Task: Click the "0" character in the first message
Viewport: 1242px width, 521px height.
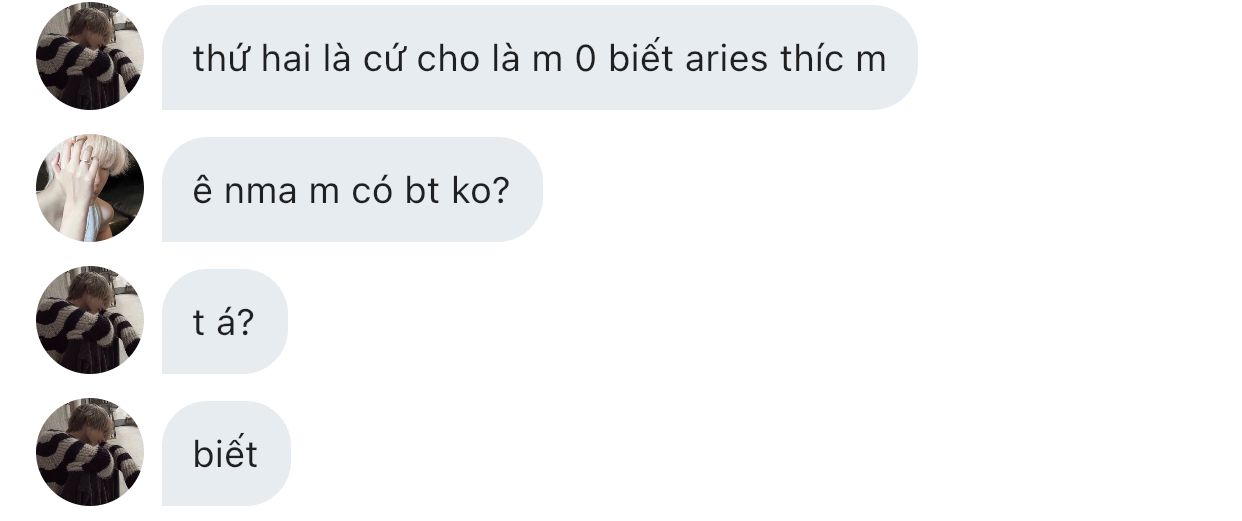Action: coord(585,59)
